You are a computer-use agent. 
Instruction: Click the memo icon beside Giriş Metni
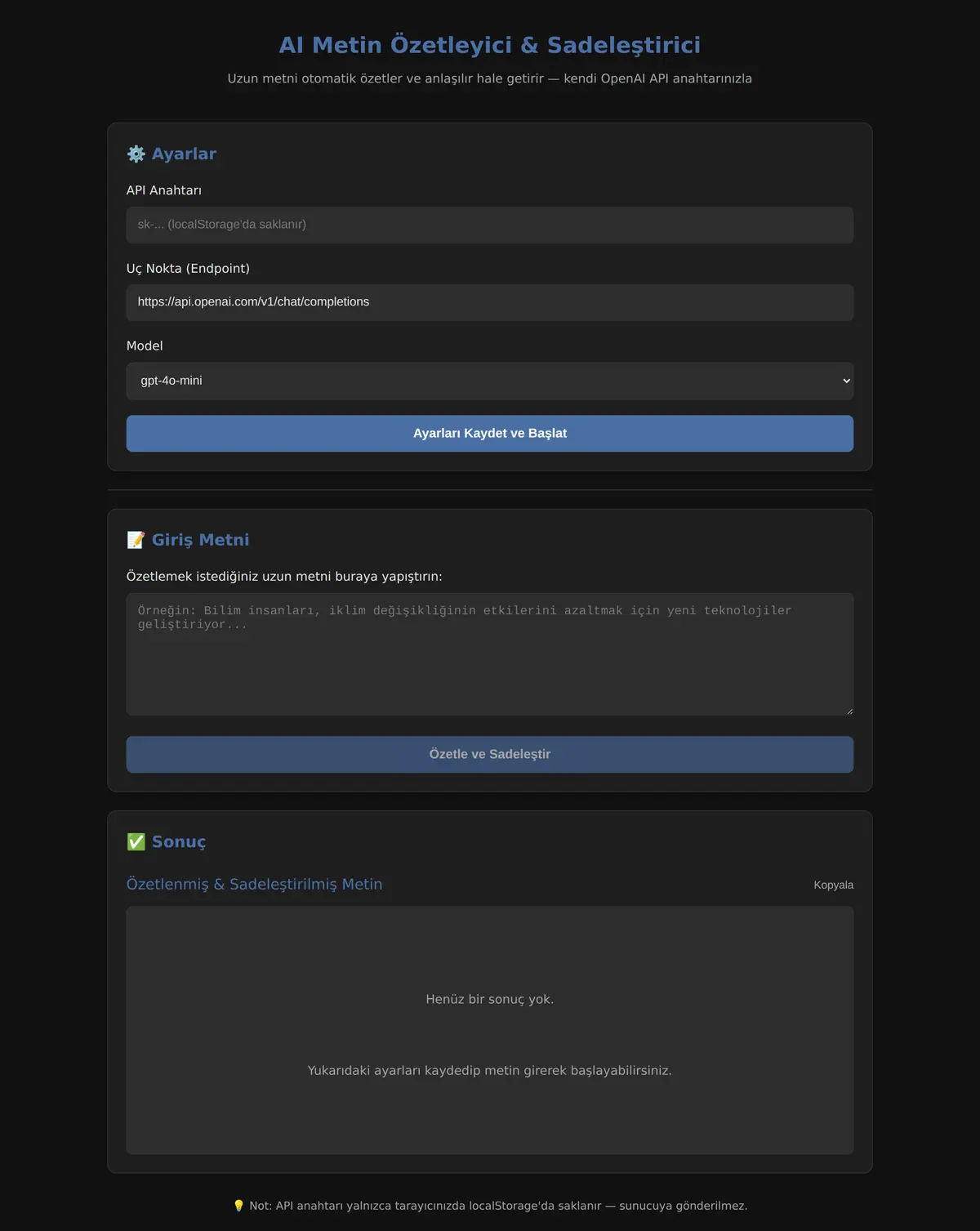coord(136,540)
